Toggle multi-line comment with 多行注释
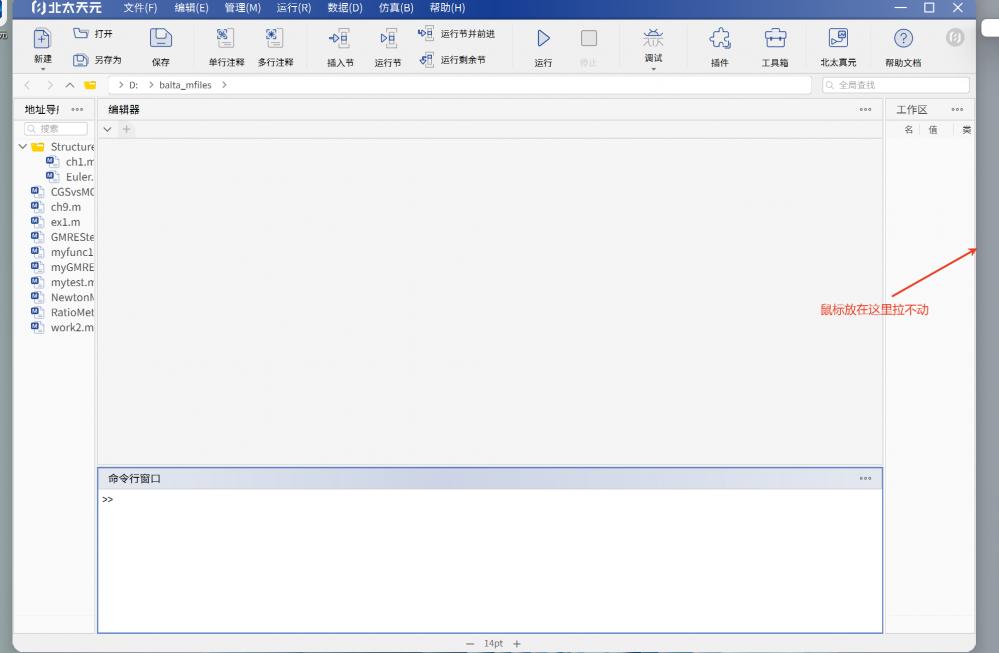This screenshot has width=999, height=653. coord(273,45)
